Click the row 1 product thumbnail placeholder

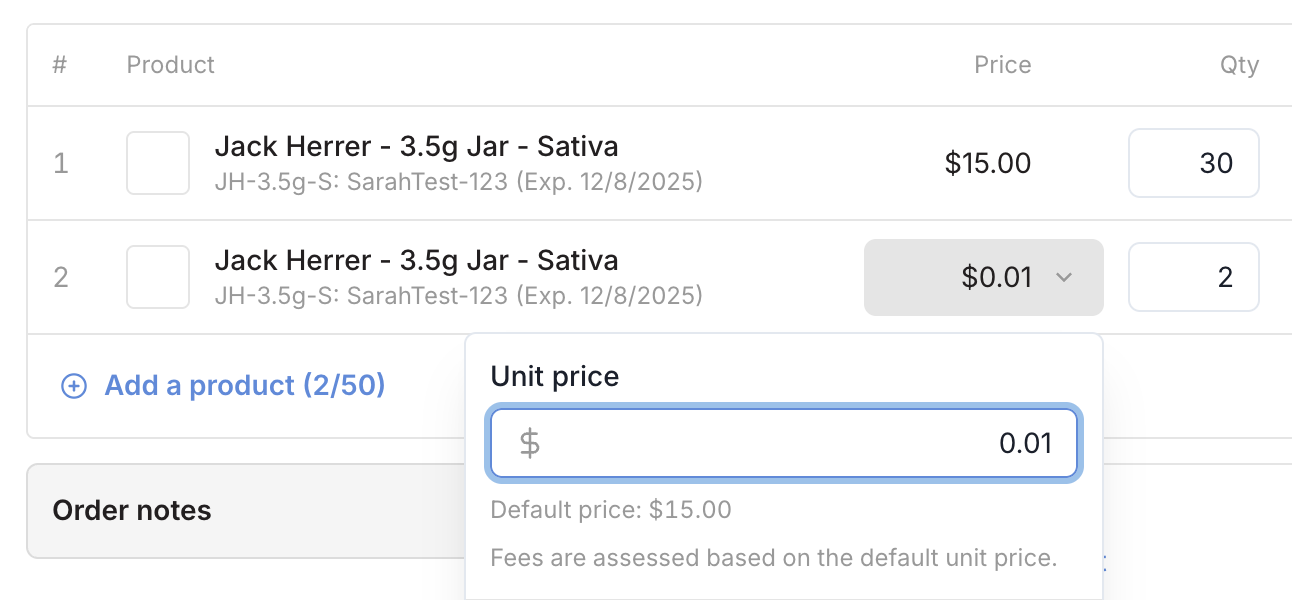coord(158,163)
